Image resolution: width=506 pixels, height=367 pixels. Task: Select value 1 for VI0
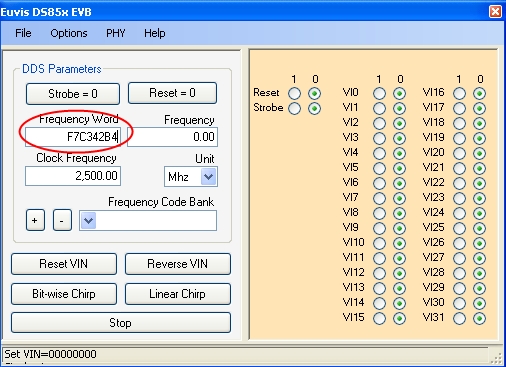pyautogui.click(x=379, y=93)
